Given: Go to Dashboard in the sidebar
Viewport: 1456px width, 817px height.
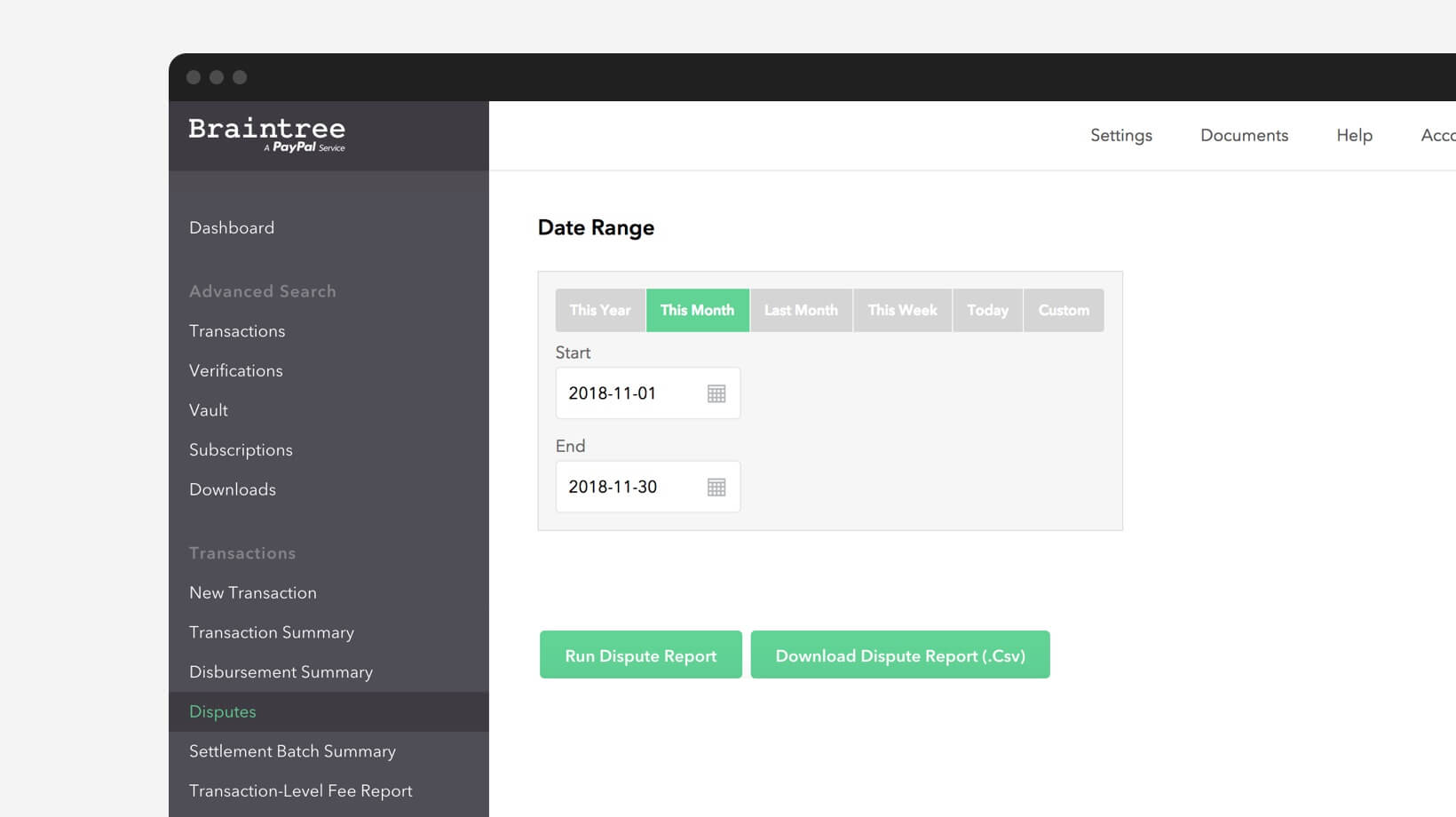Looking at the screenshot, I should tap(232, 227).
